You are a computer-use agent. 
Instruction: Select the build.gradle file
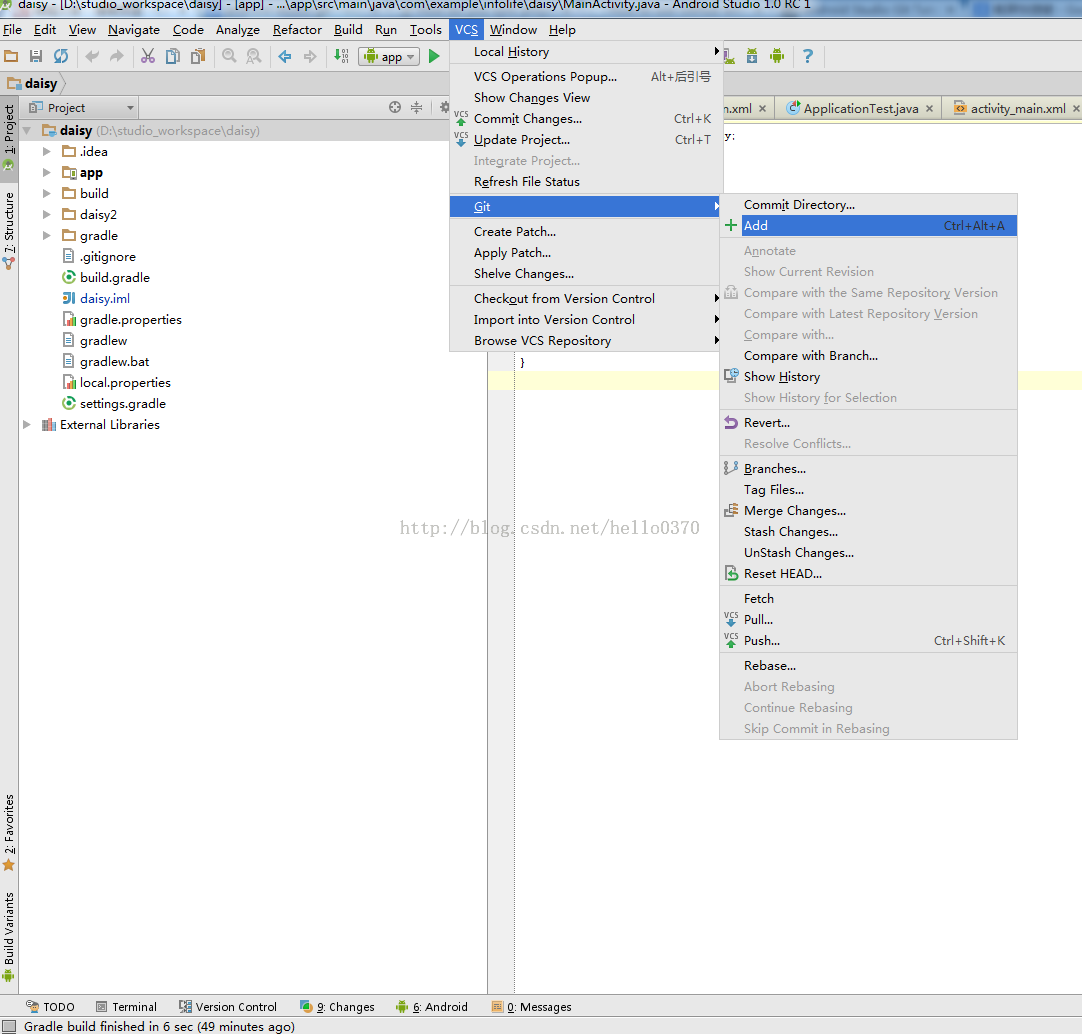[x=115, y=277]
